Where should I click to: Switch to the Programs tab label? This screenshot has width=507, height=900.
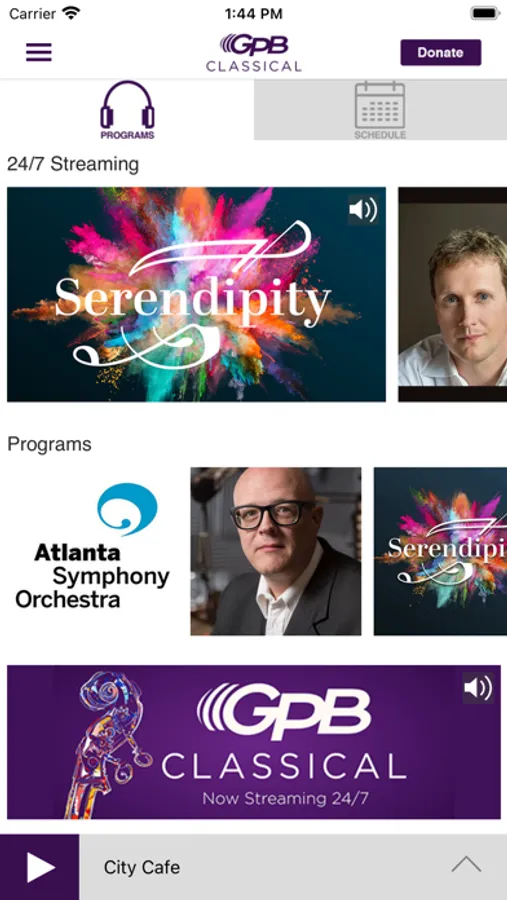coord(127,136)
